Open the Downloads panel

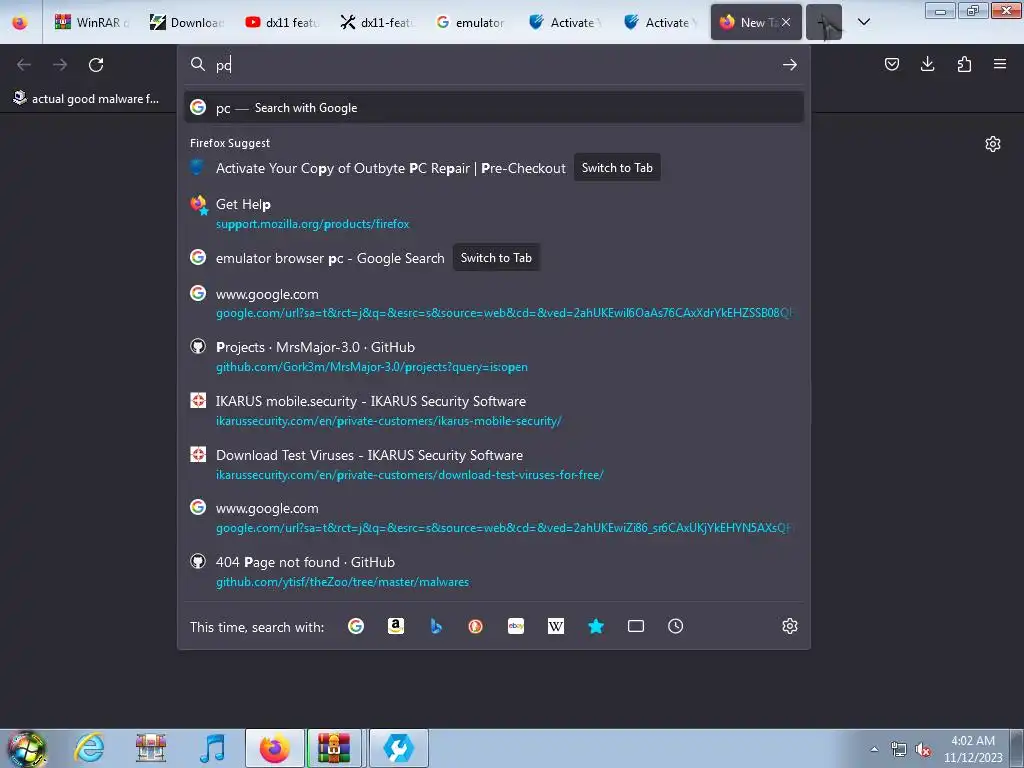pyautogui.click(x=927, y=64)
